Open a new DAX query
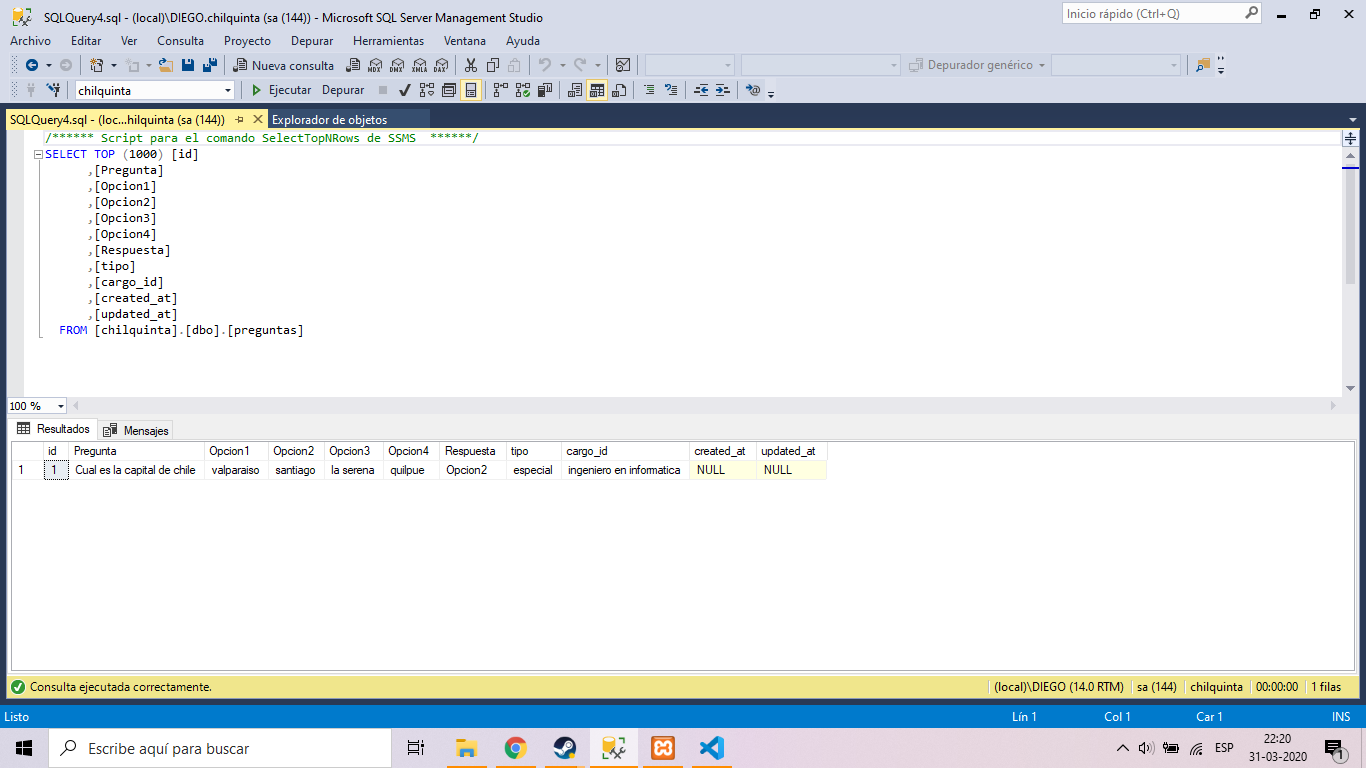 440,65
